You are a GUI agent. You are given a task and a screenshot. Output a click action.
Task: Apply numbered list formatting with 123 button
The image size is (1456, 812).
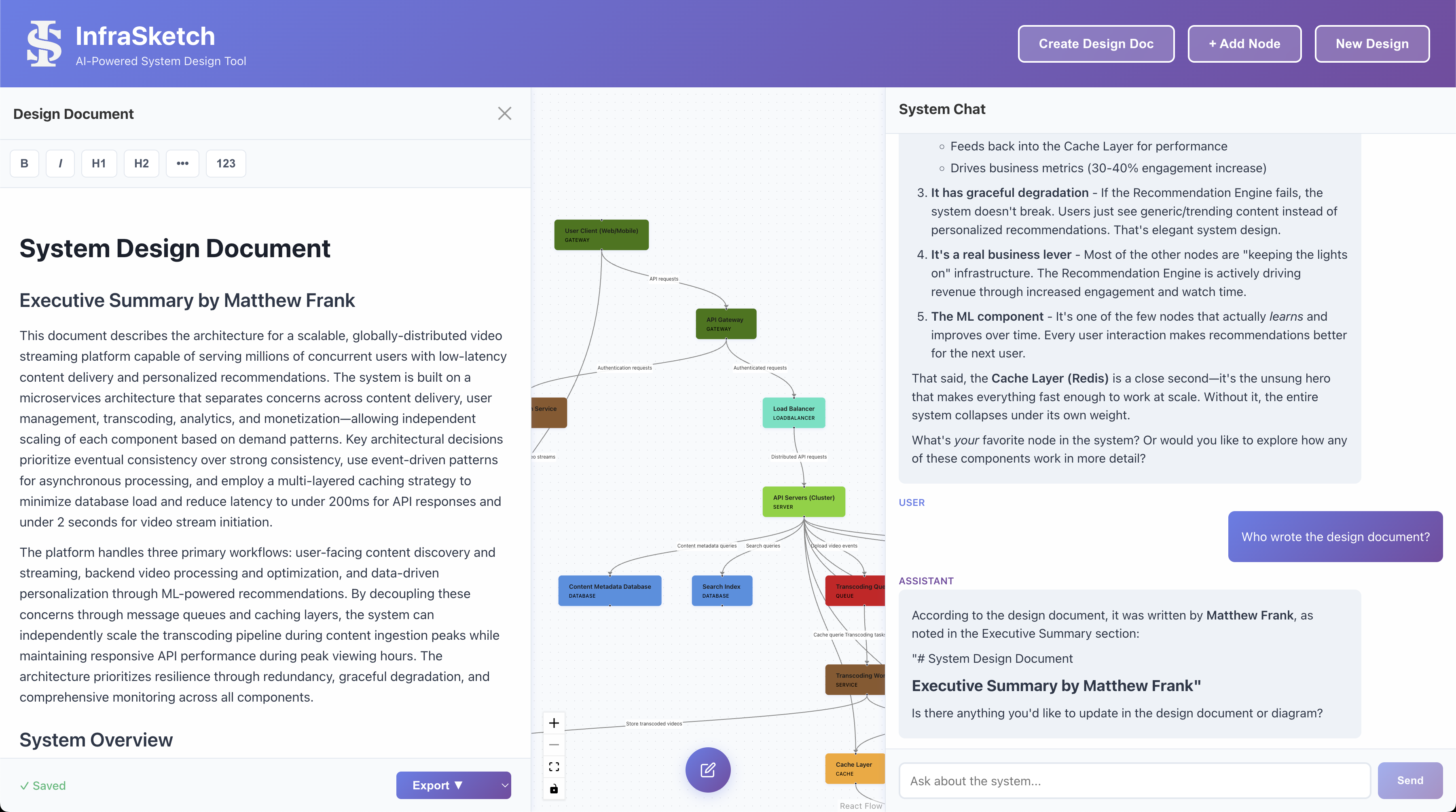tap(225, 163)
